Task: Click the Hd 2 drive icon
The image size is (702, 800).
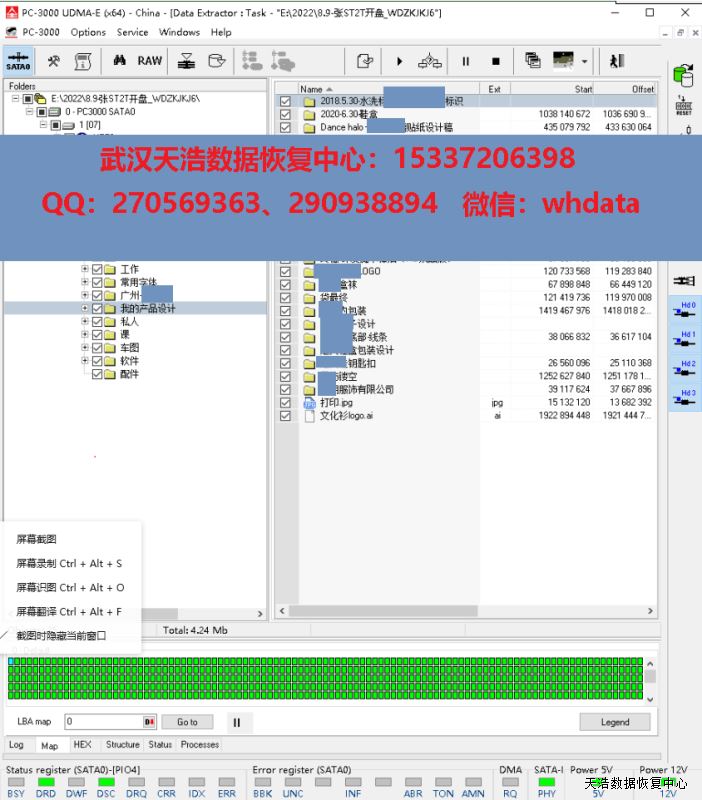Action: click(x=686, y=371)
